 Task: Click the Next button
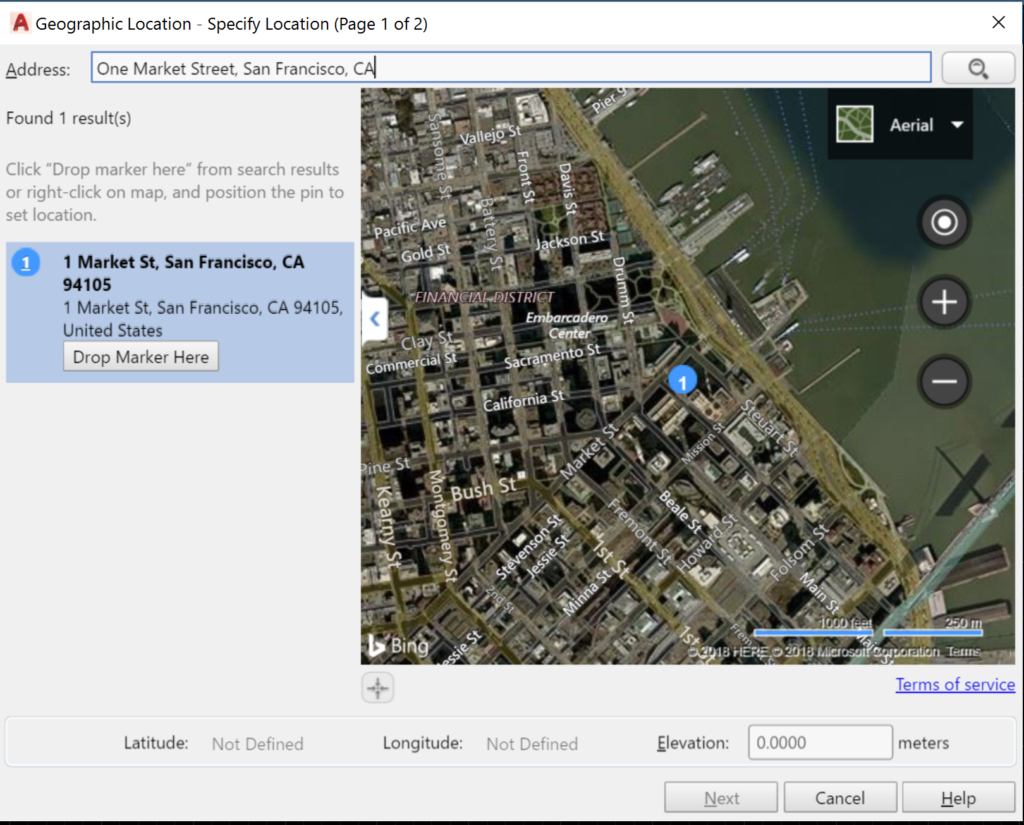721,797
